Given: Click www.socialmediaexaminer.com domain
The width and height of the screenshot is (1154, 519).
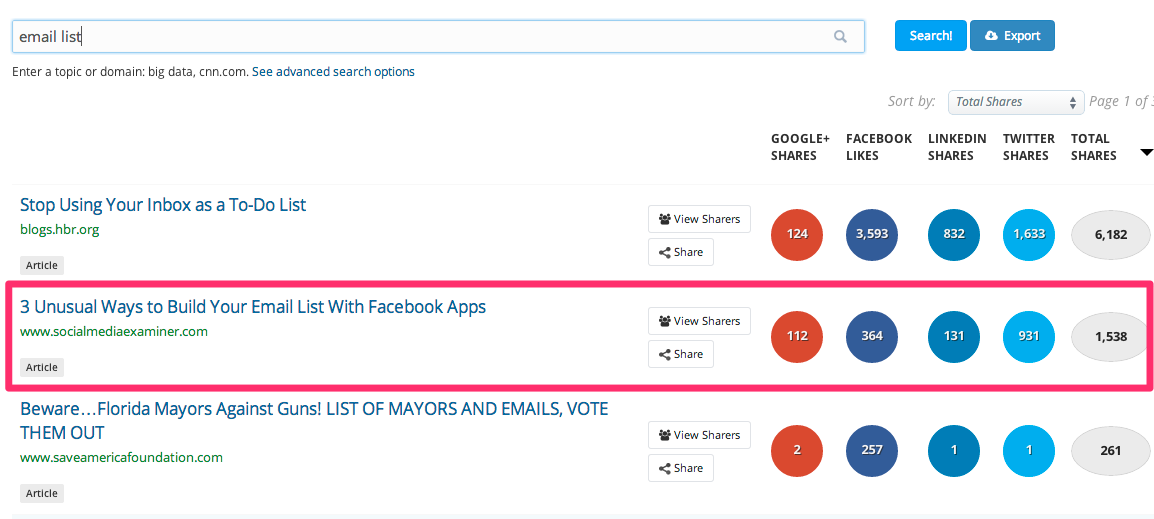Looking at the screenshot, I should pyautogui.click(x=114, y=331).
